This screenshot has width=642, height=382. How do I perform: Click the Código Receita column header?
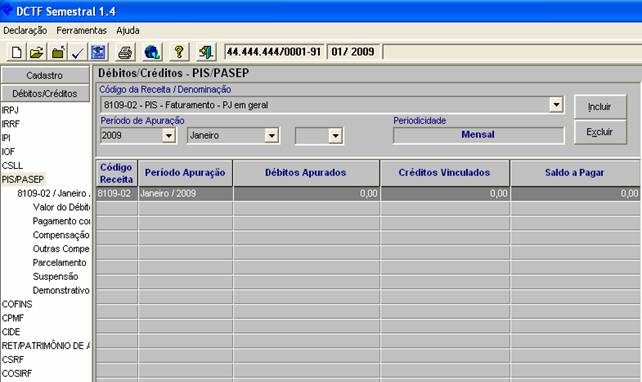coord(117,173)
